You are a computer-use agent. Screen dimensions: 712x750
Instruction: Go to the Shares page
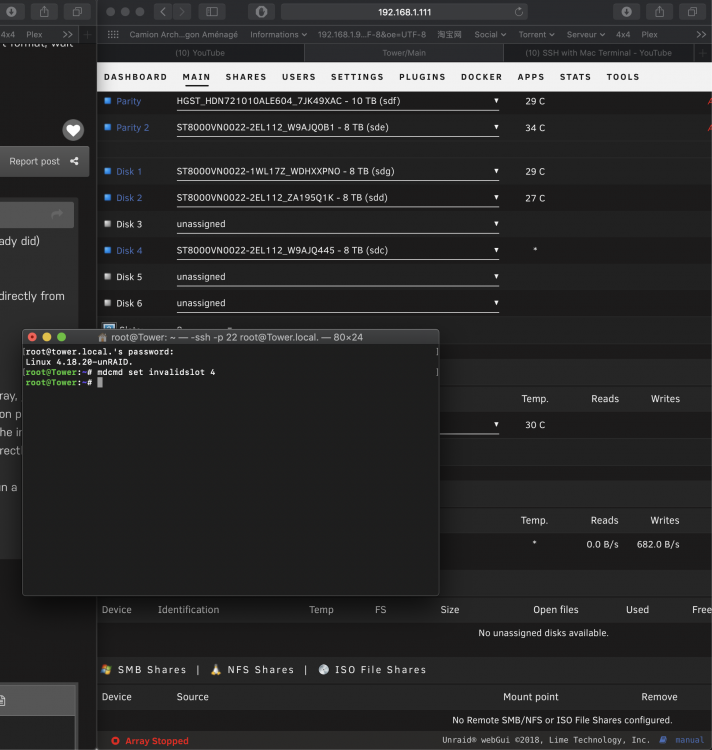tap(246, 77)
